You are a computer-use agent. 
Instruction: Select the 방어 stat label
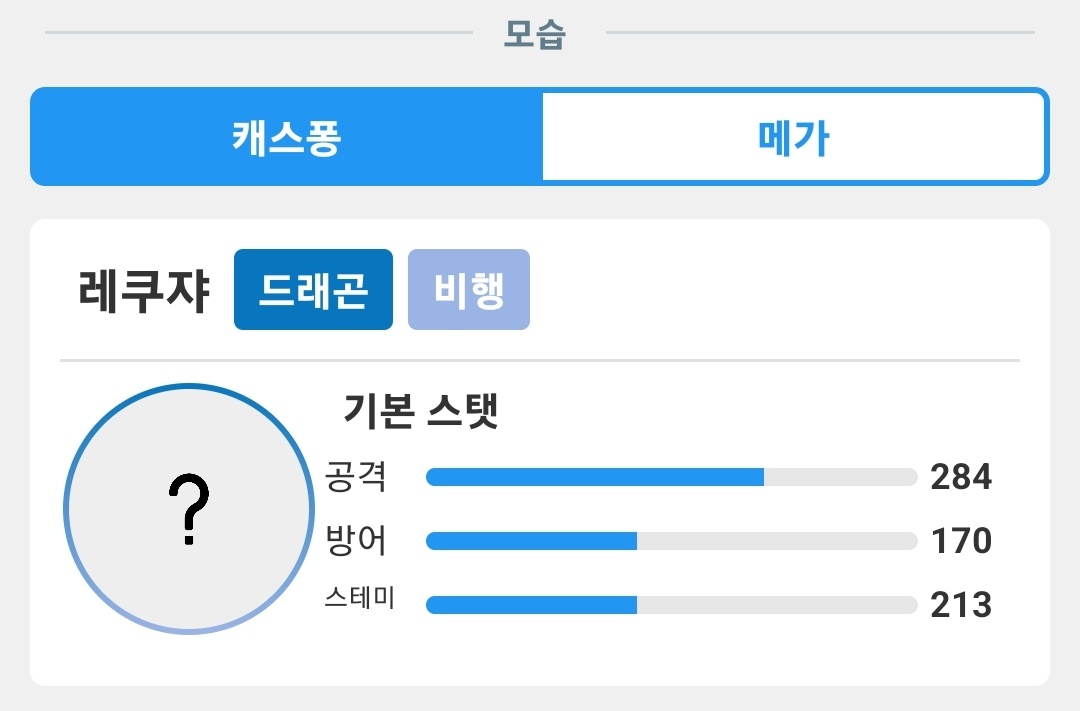356,541
